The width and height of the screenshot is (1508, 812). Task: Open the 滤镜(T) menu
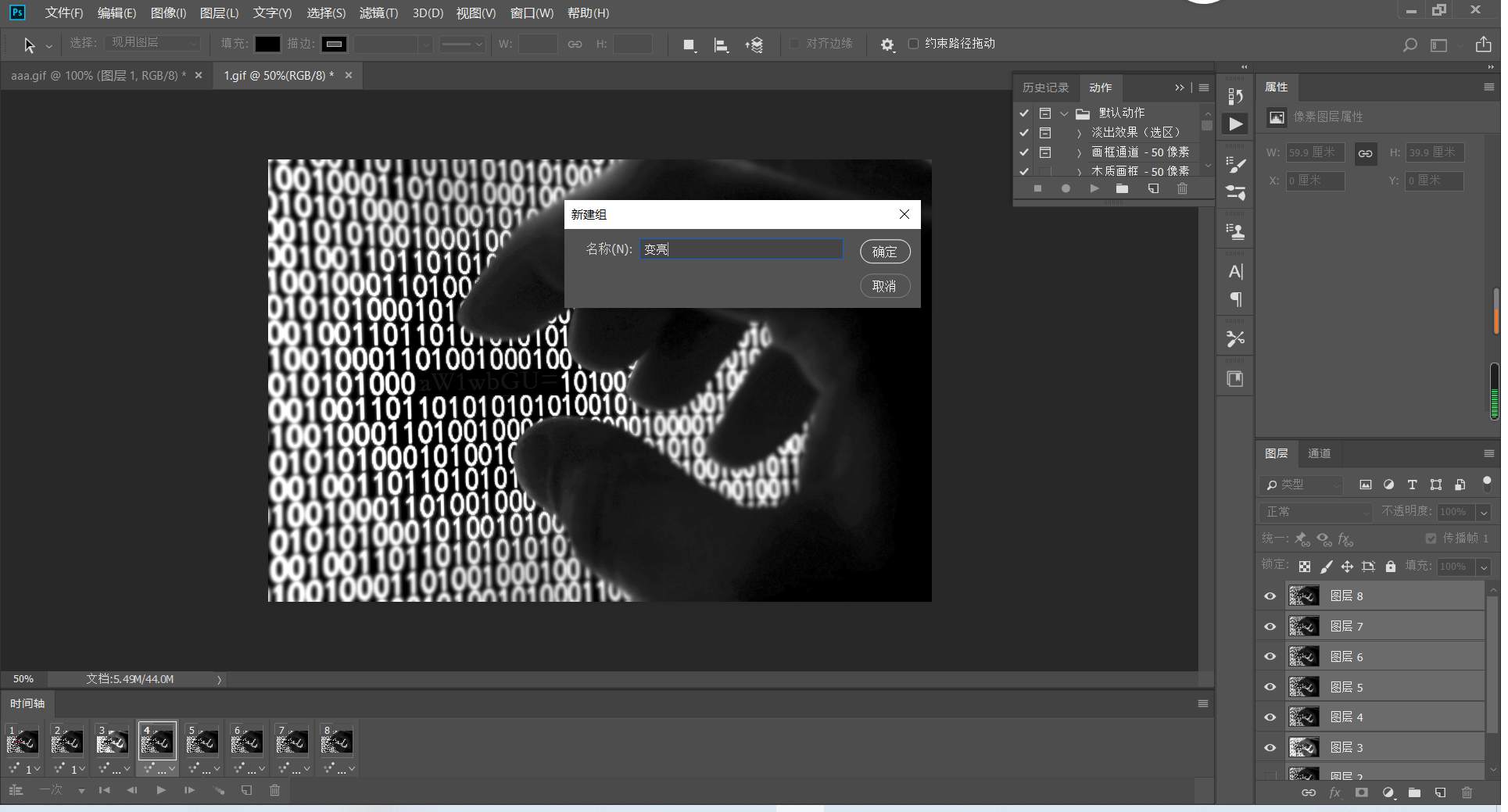coord(378,13)
